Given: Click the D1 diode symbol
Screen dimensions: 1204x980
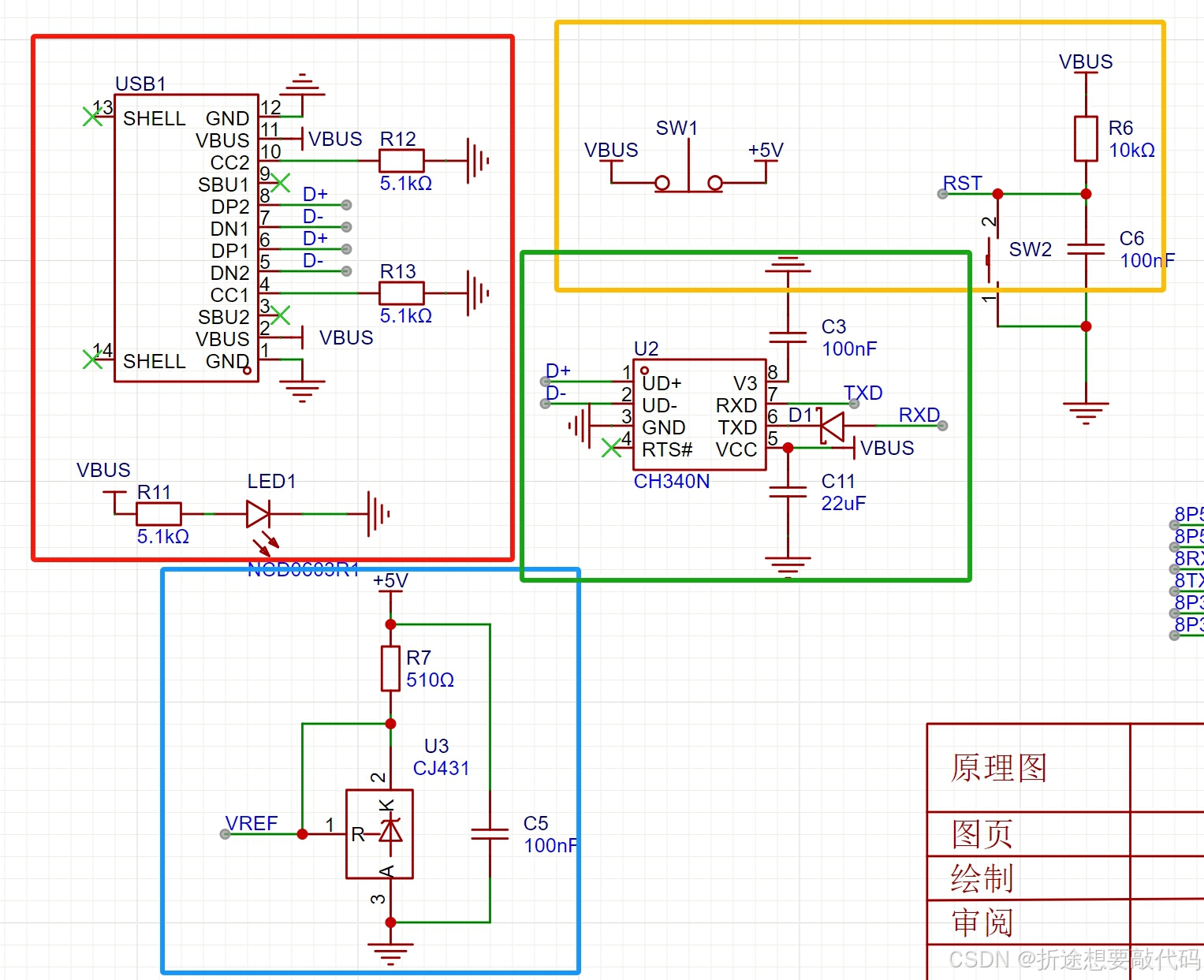Looking at the screenshot, I should click(x=832, y=426).
